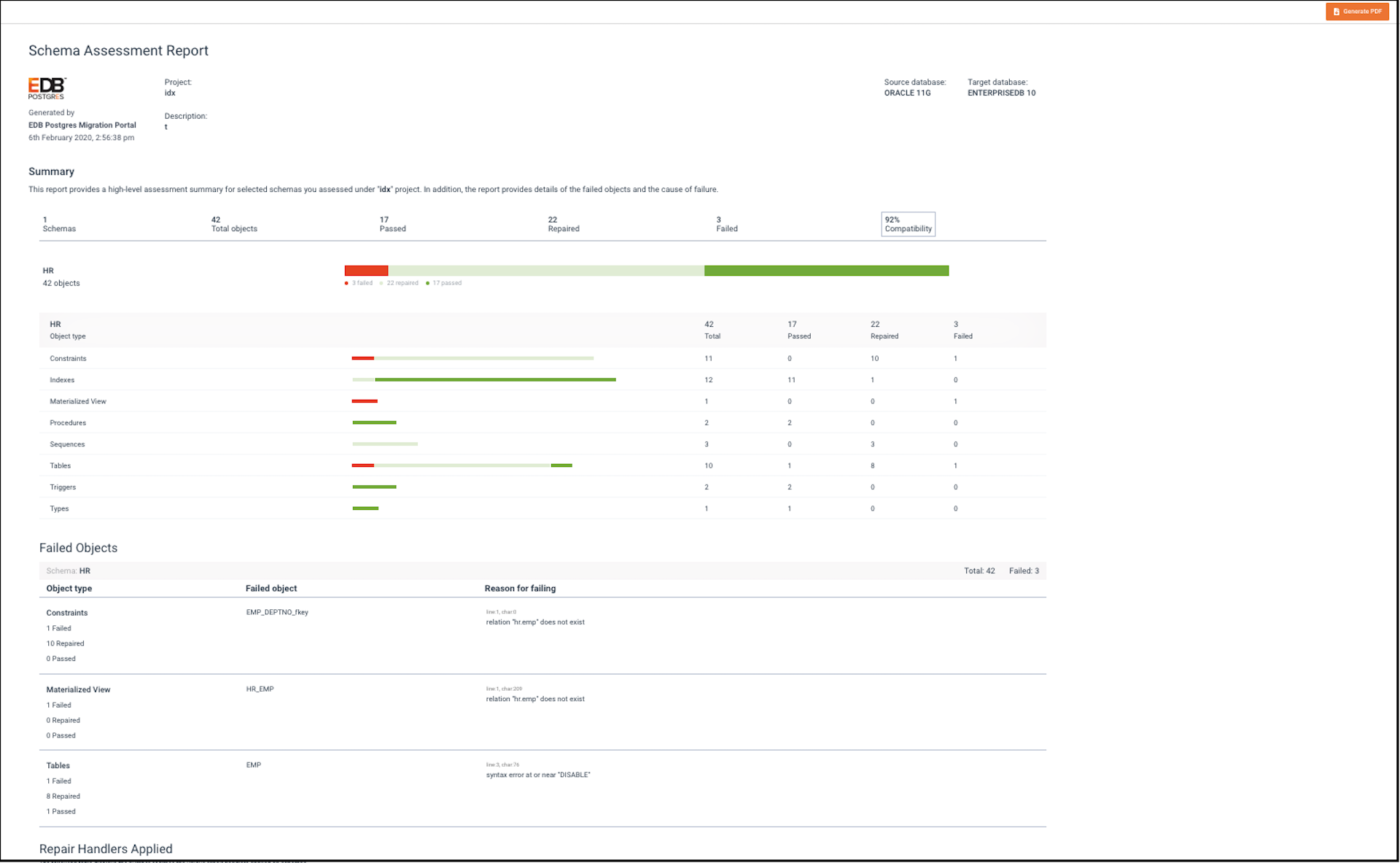
Task: Click the '22 repaired' legend entry
Action: (399, 283)
